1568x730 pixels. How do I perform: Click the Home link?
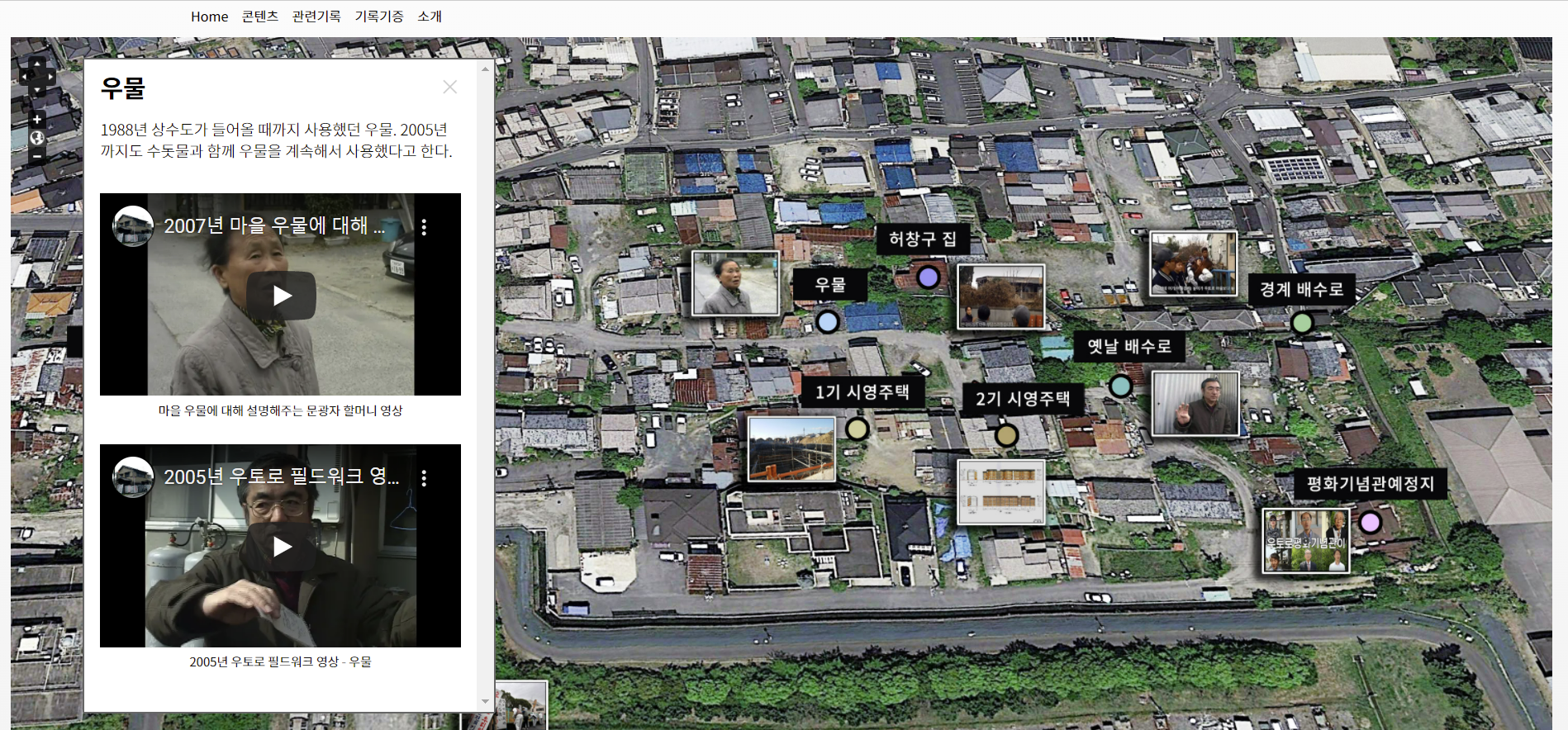pyautogui.click(x=209, y=17)
